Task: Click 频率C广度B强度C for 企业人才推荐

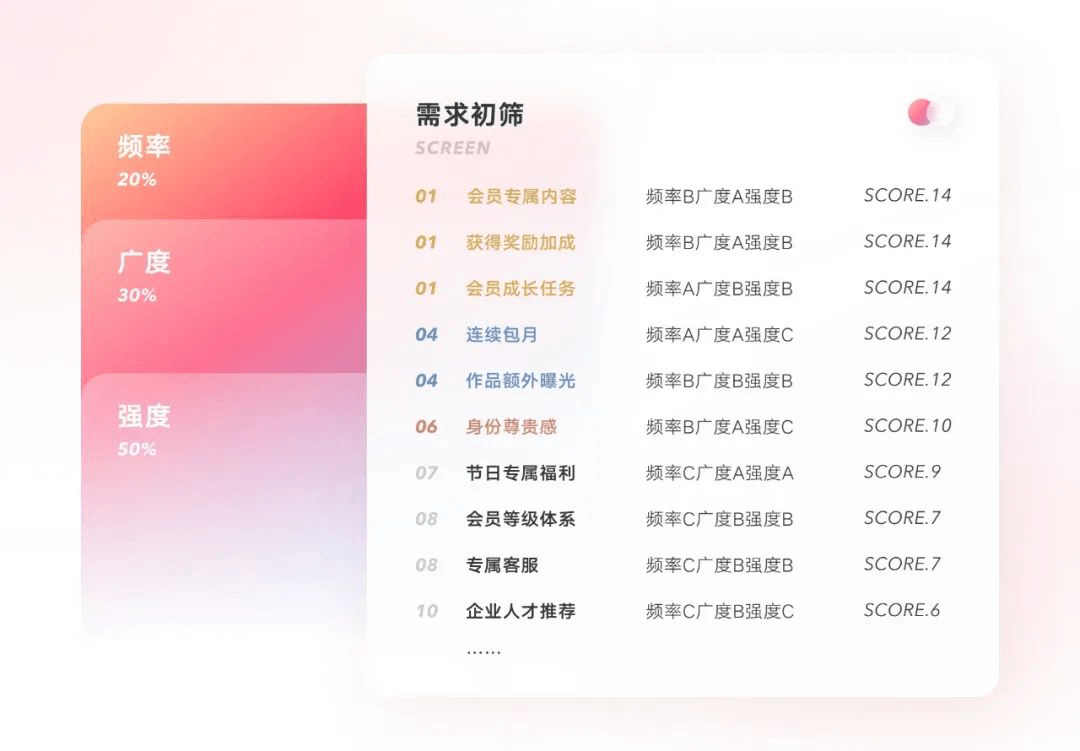Action: 719,612
